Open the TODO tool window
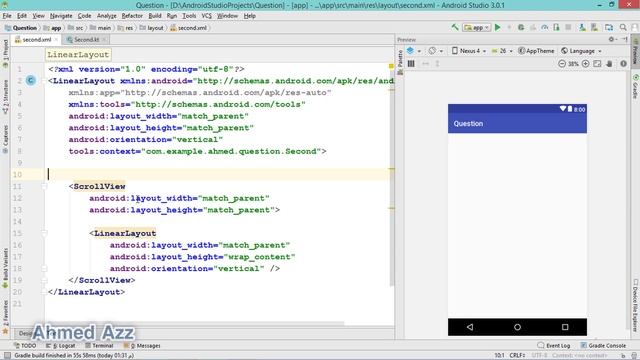The height and width of the screenshot is (360, 640). click(24, 345)
